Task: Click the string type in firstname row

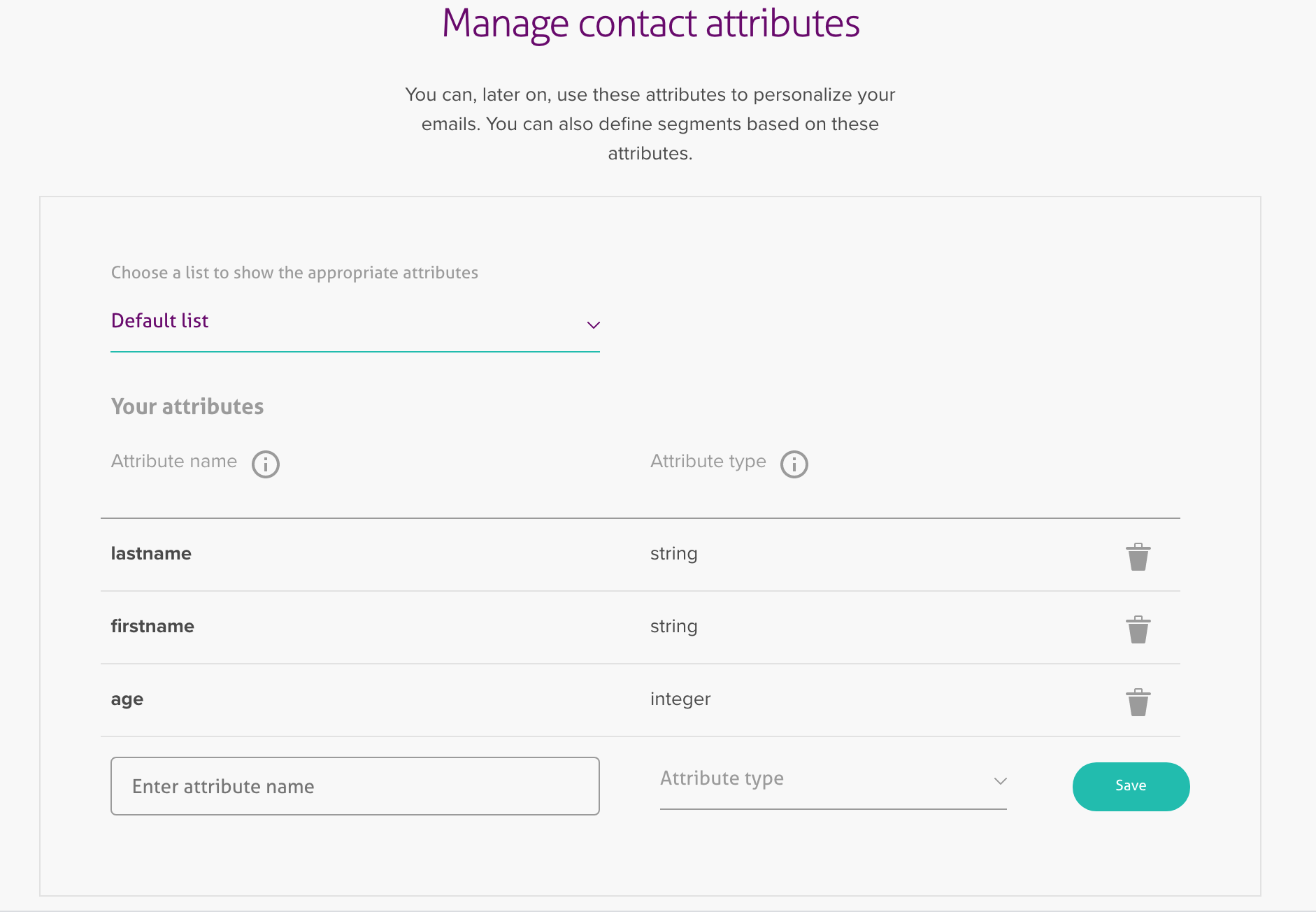Action: [x=673, y=627]
